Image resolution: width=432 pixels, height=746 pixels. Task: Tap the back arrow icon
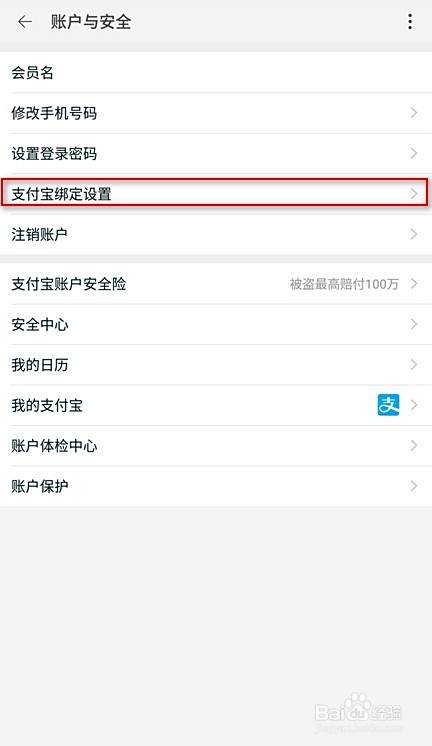click(x=25, y=22)
